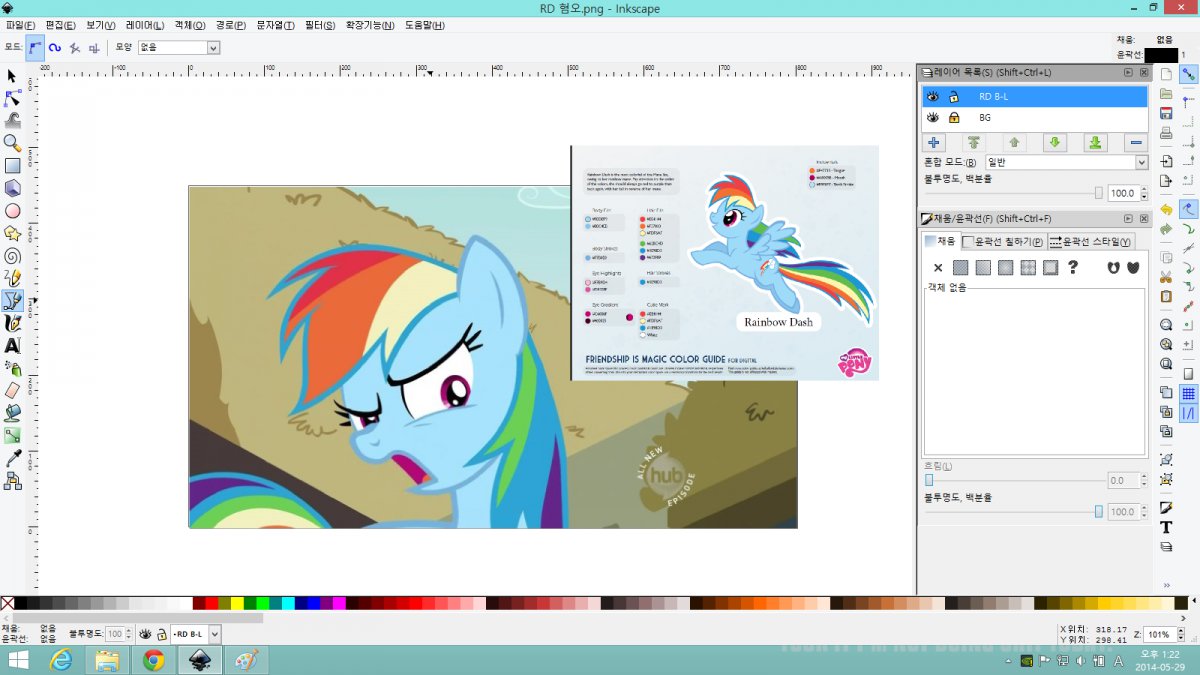Select the BG layer row
The width and height of the screenshot is (1200, 675).
tap(1034, 118)
